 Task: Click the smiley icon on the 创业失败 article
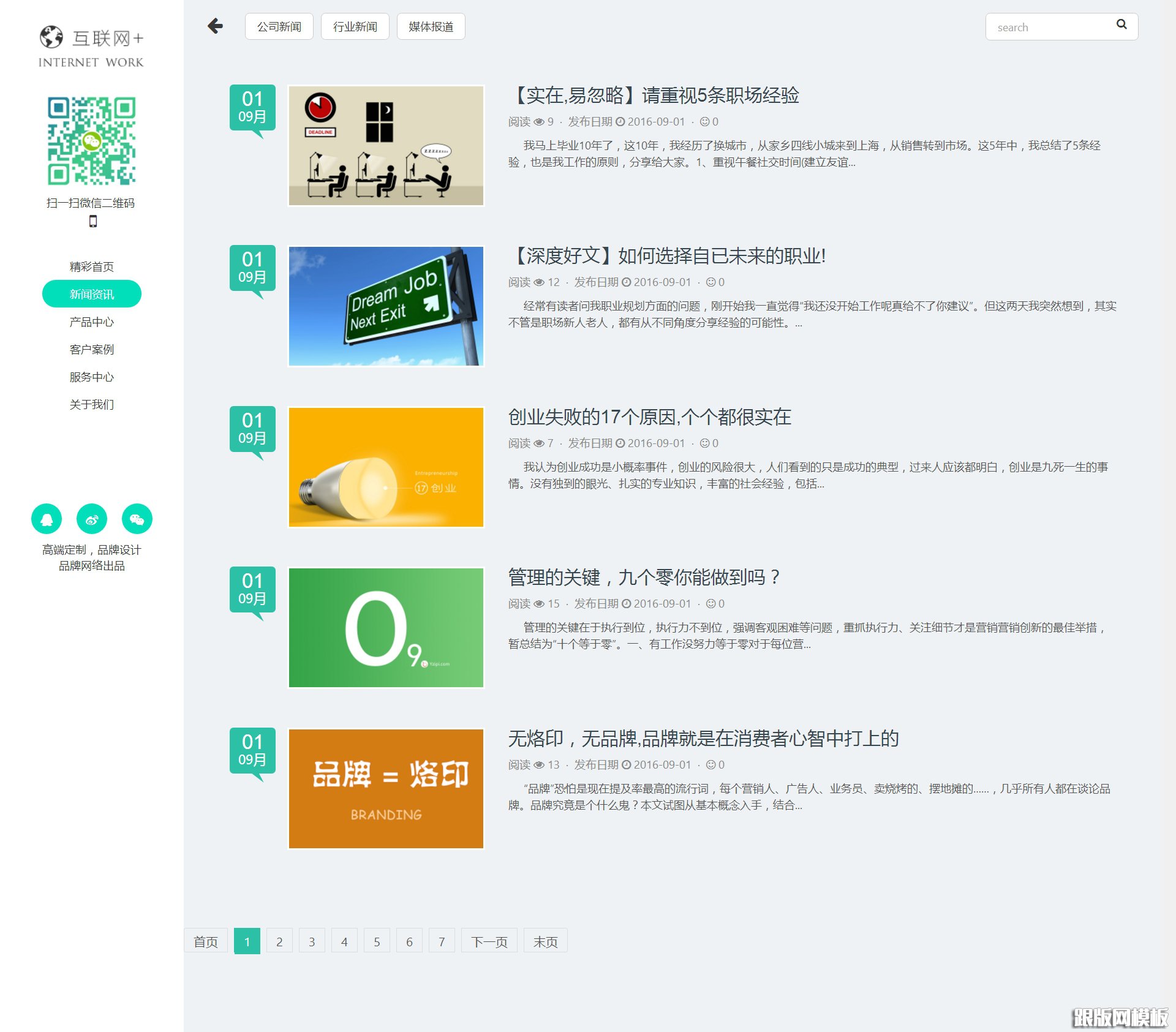(704, 443)
